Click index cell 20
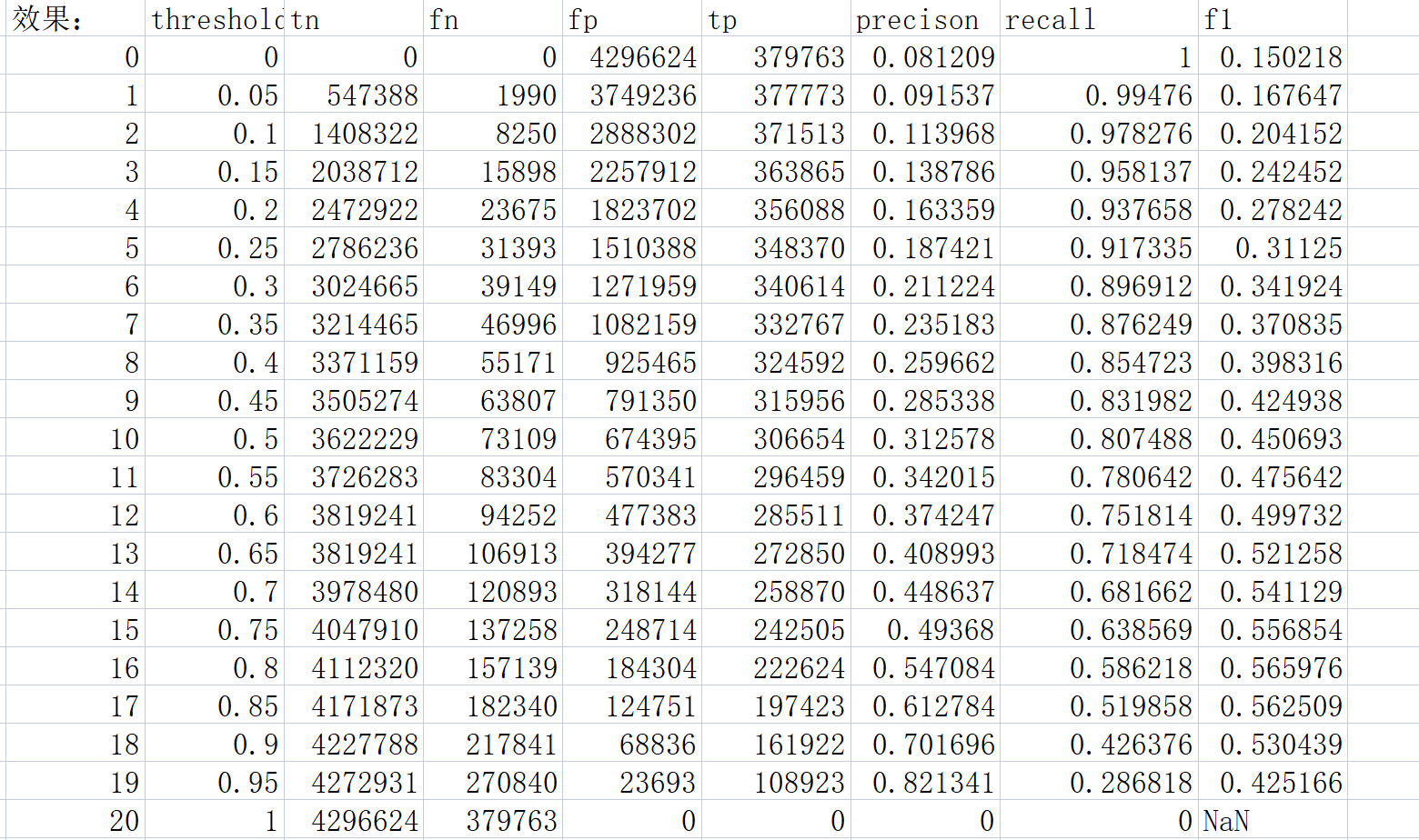Image resolution: width=1419 pixels, height=840 pixels. [x=75, y=820]
